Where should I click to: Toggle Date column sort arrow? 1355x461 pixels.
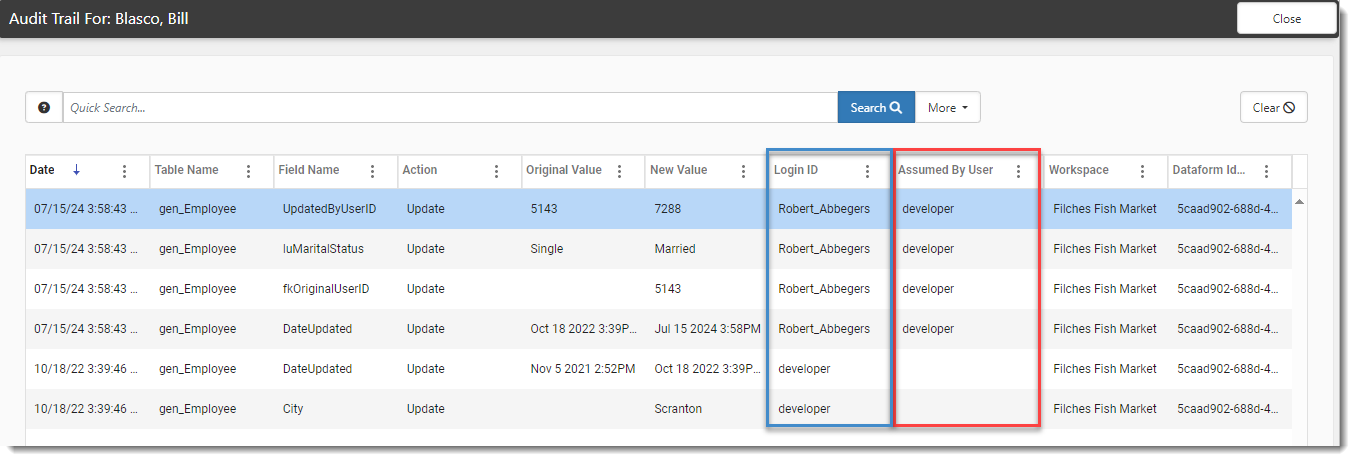point(76,170)
